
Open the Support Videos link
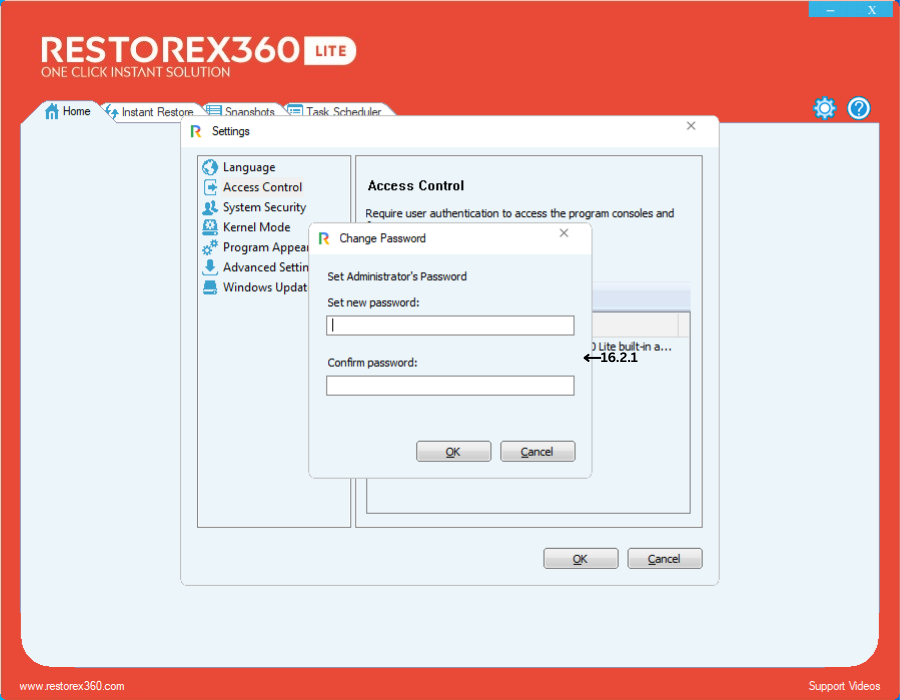click(x=844, y=686)
